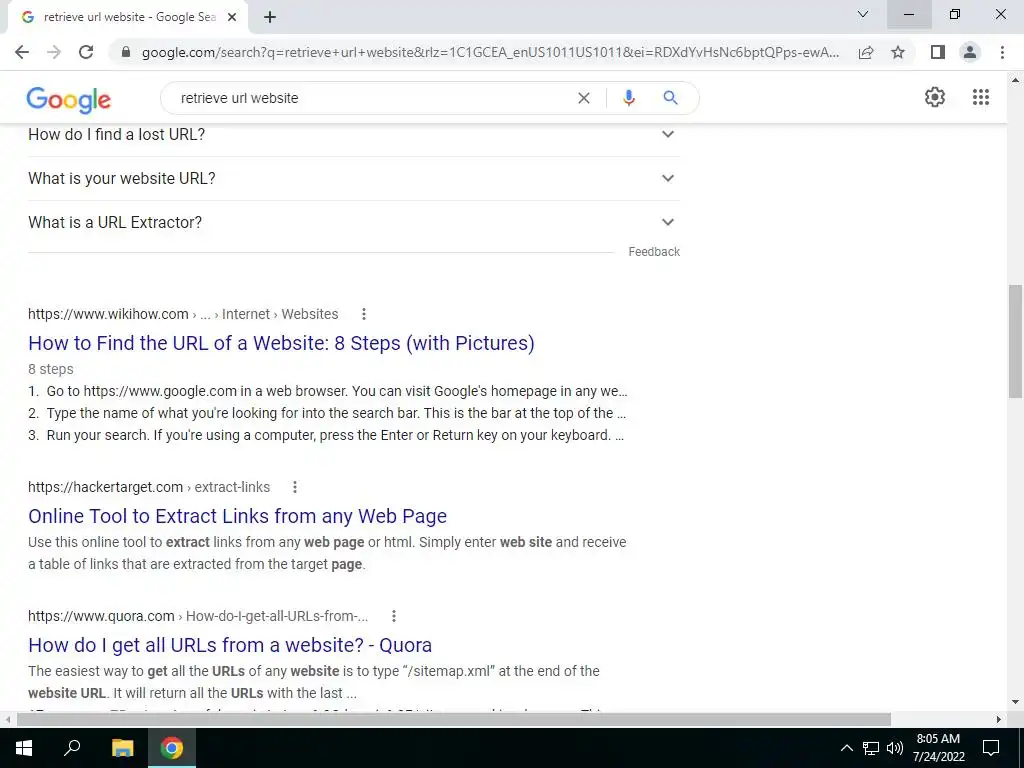Open taskbar search

(72, 748)
